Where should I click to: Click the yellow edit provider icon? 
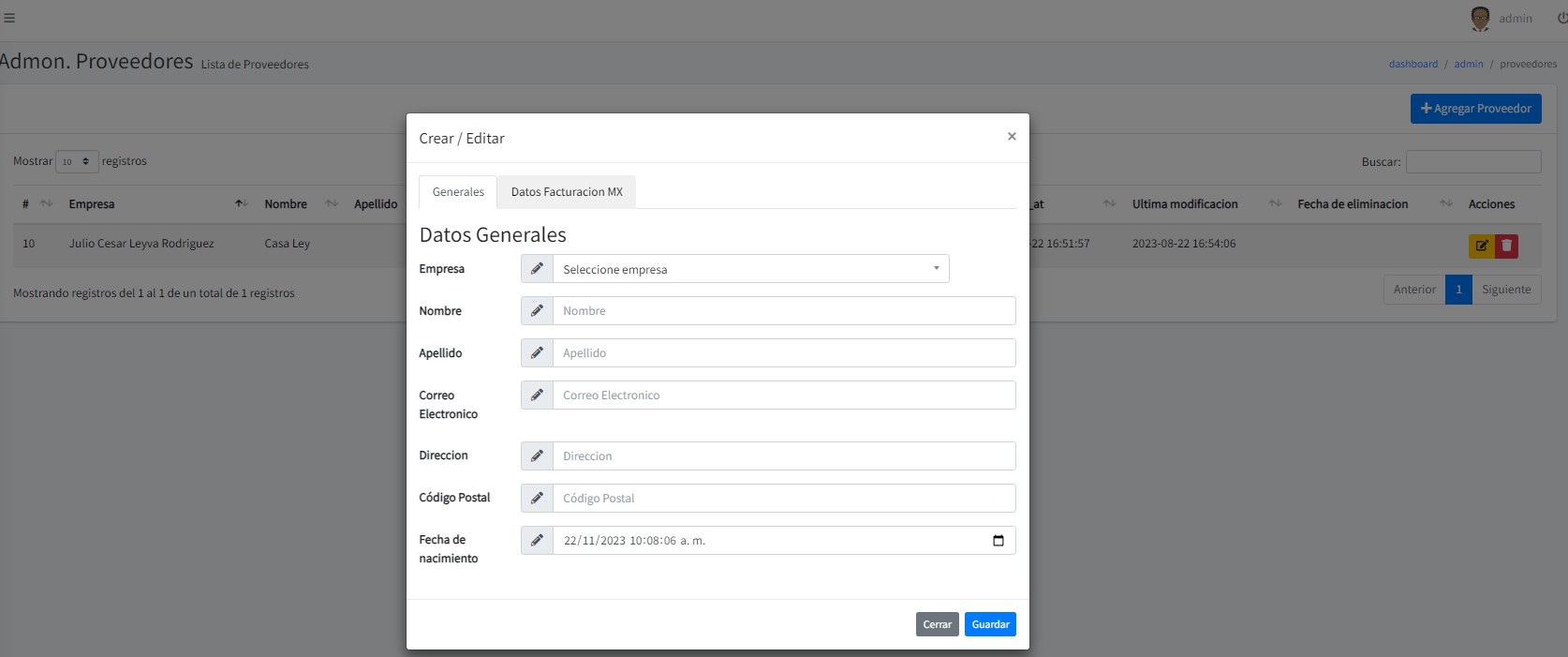point(1481,246)
